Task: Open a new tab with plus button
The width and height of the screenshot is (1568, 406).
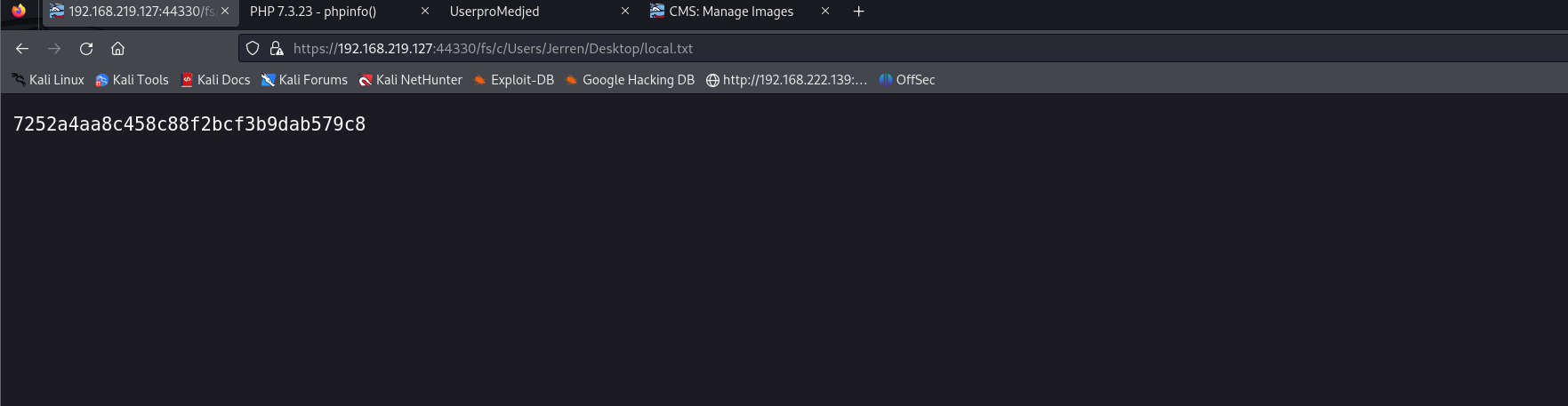Action: (858, 12)
